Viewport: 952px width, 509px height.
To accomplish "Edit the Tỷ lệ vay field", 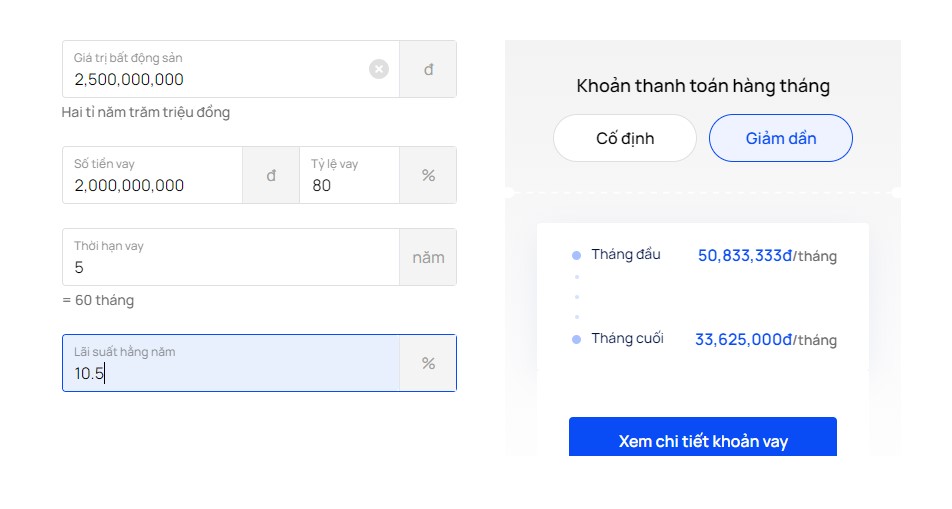I will pos(350,185).
